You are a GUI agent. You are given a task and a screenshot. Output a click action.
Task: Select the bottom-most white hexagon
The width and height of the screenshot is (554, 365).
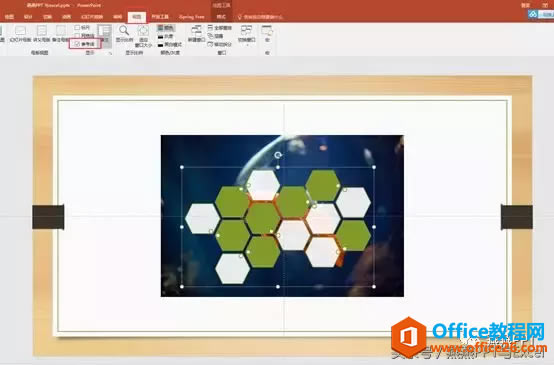[x=232, y=268]
